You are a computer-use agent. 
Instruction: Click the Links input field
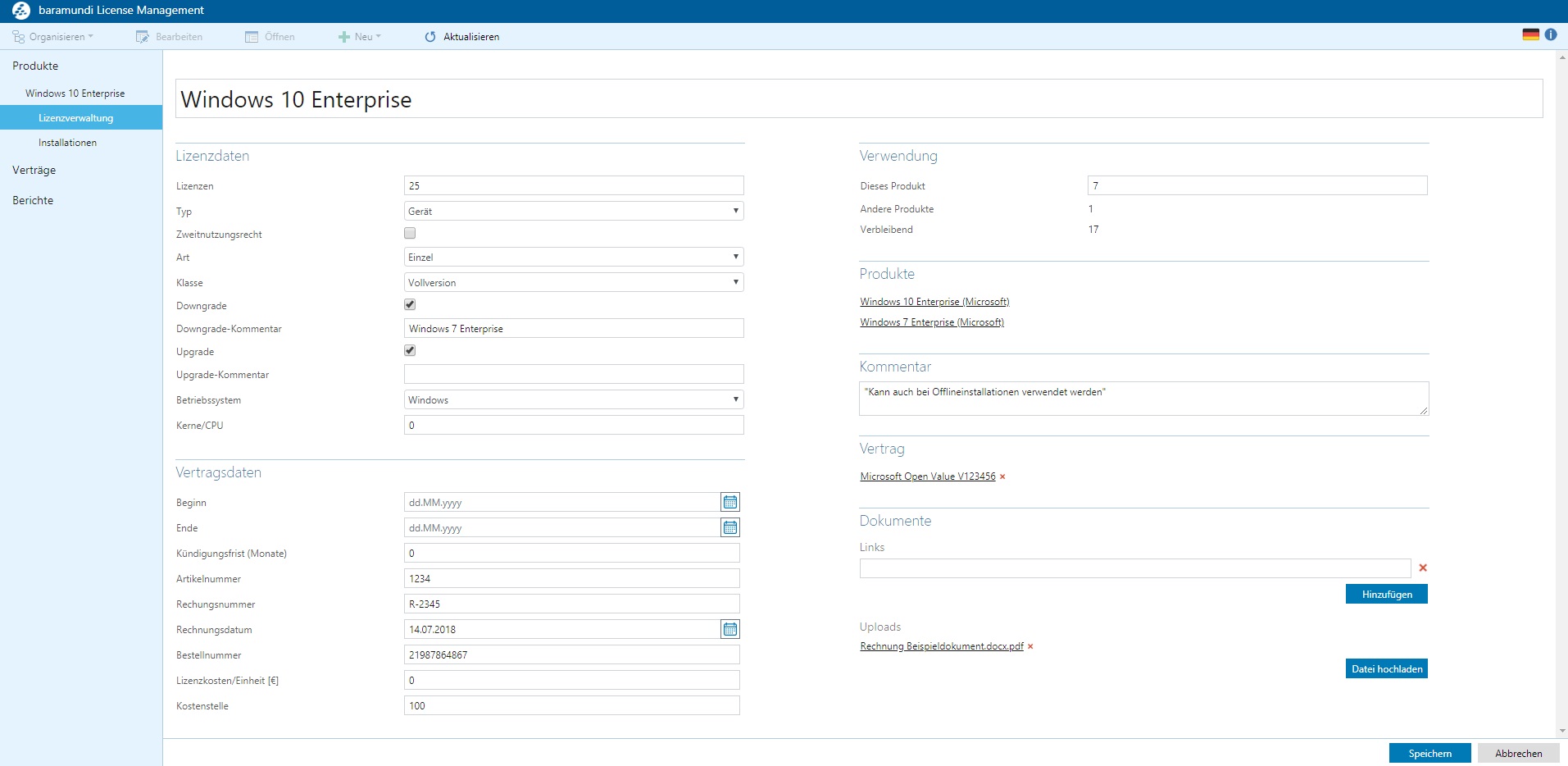[x=1135, y=568]
